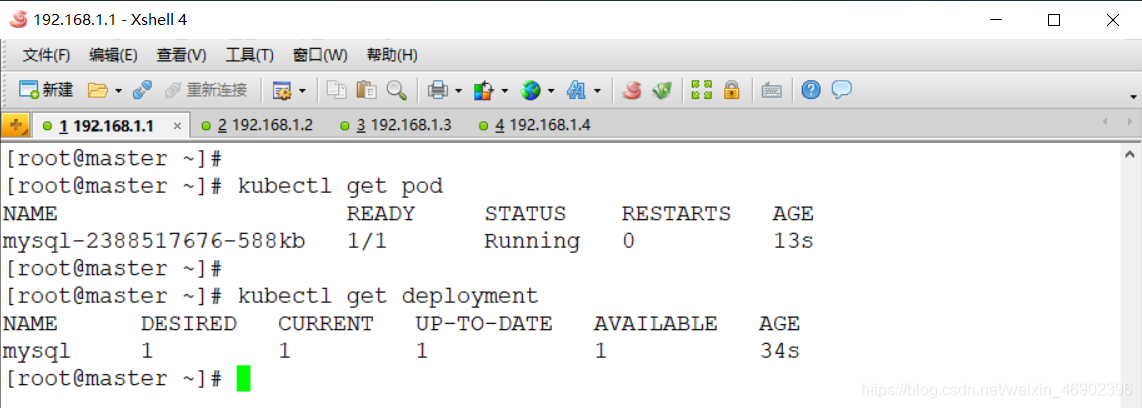The width and height of the screenshot is (1142, 408).
Task: Click the speech bubble feedback icon
Action: point(842,90)
